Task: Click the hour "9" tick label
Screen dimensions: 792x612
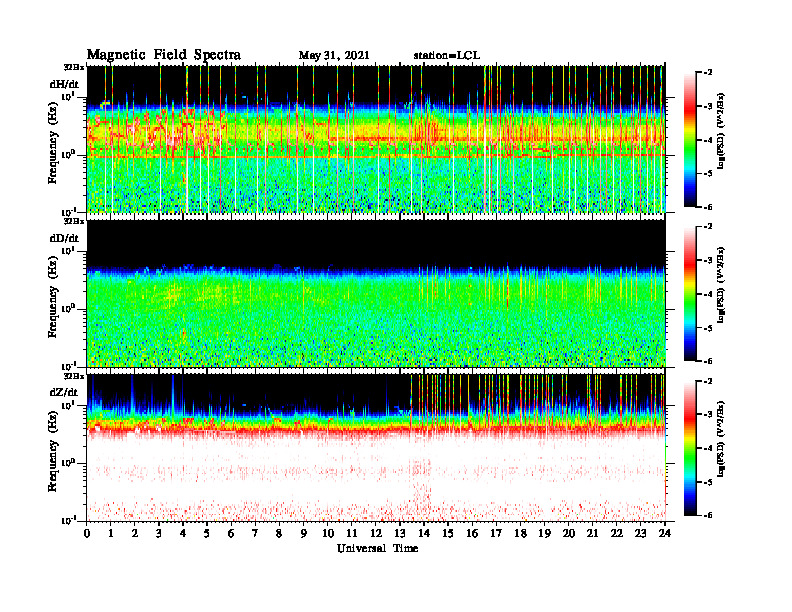Action: [304, 533]
